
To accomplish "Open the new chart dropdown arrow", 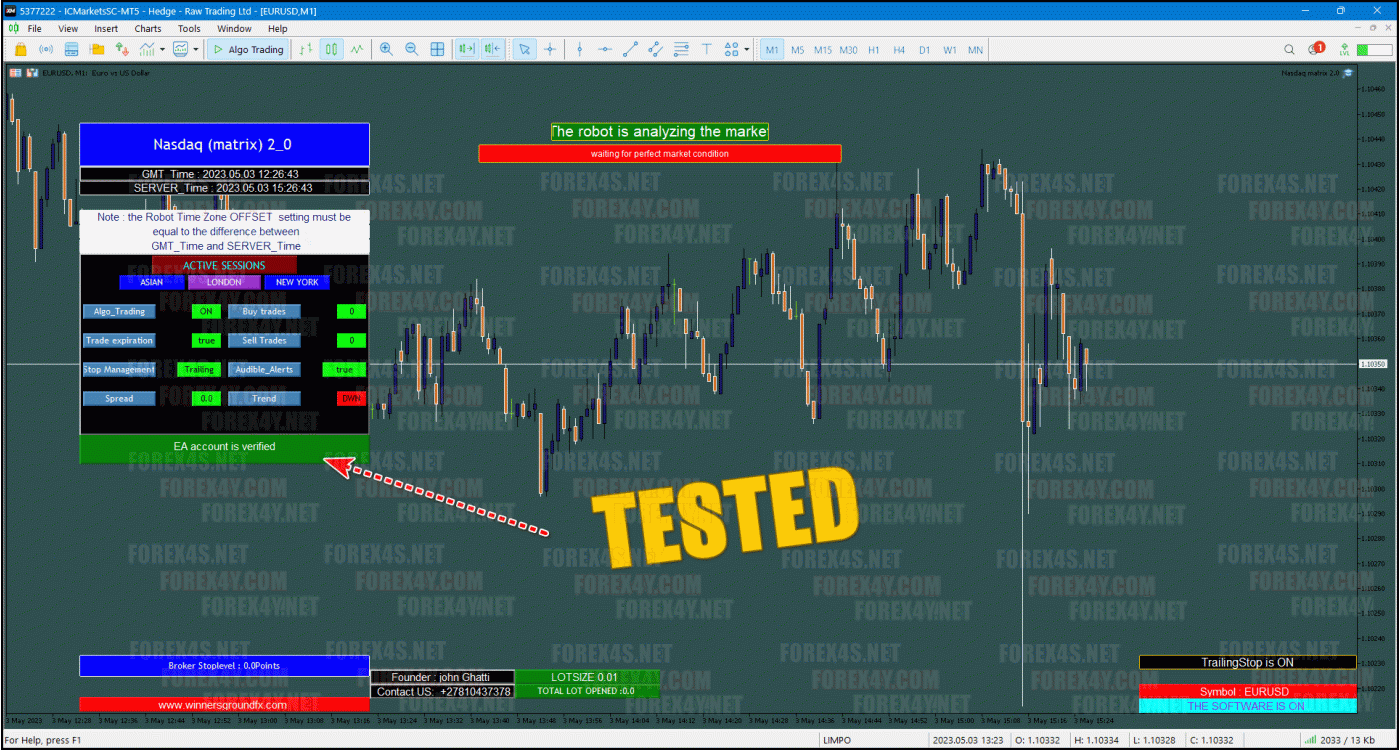I will (161, 49).
